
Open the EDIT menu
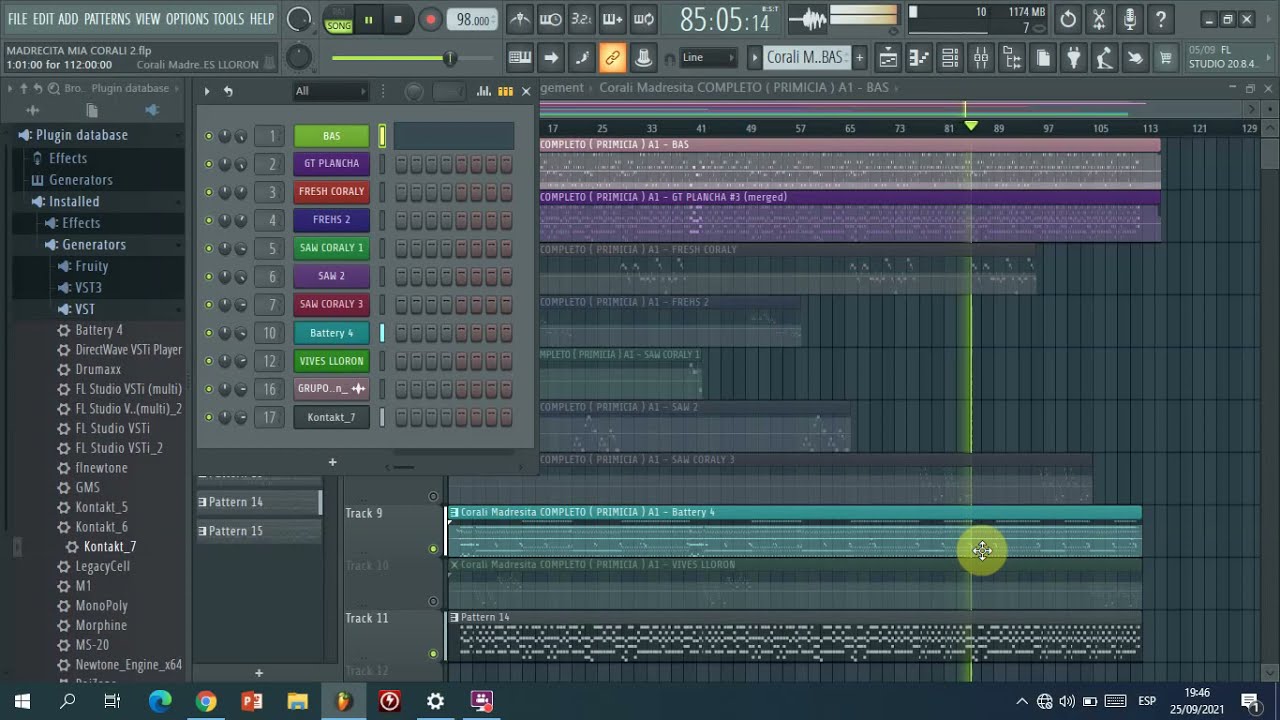tap(43, 19)
